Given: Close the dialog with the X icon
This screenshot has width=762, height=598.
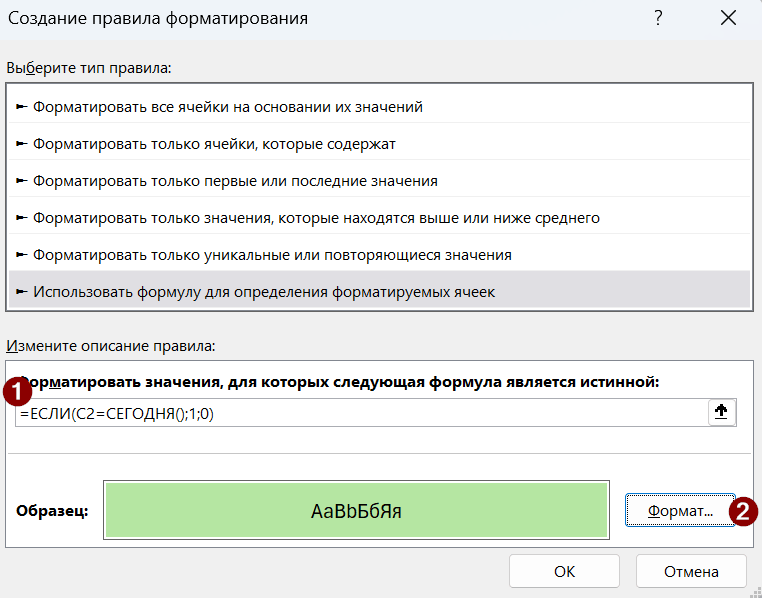Looking at the screenshot, I should 728,18.
